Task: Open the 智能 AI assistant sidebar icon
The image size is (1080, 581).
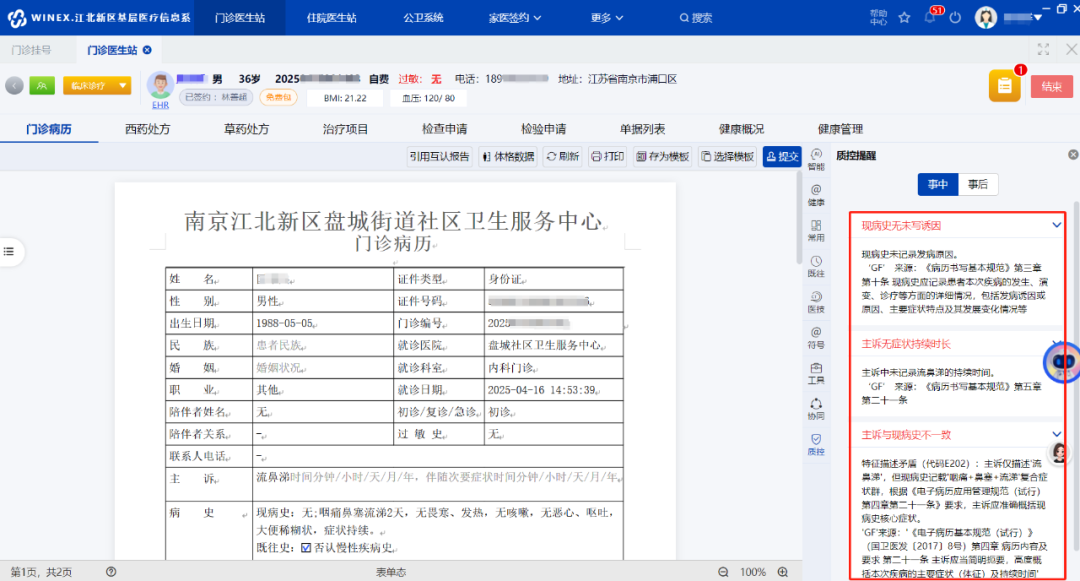Action: point(816,159)
